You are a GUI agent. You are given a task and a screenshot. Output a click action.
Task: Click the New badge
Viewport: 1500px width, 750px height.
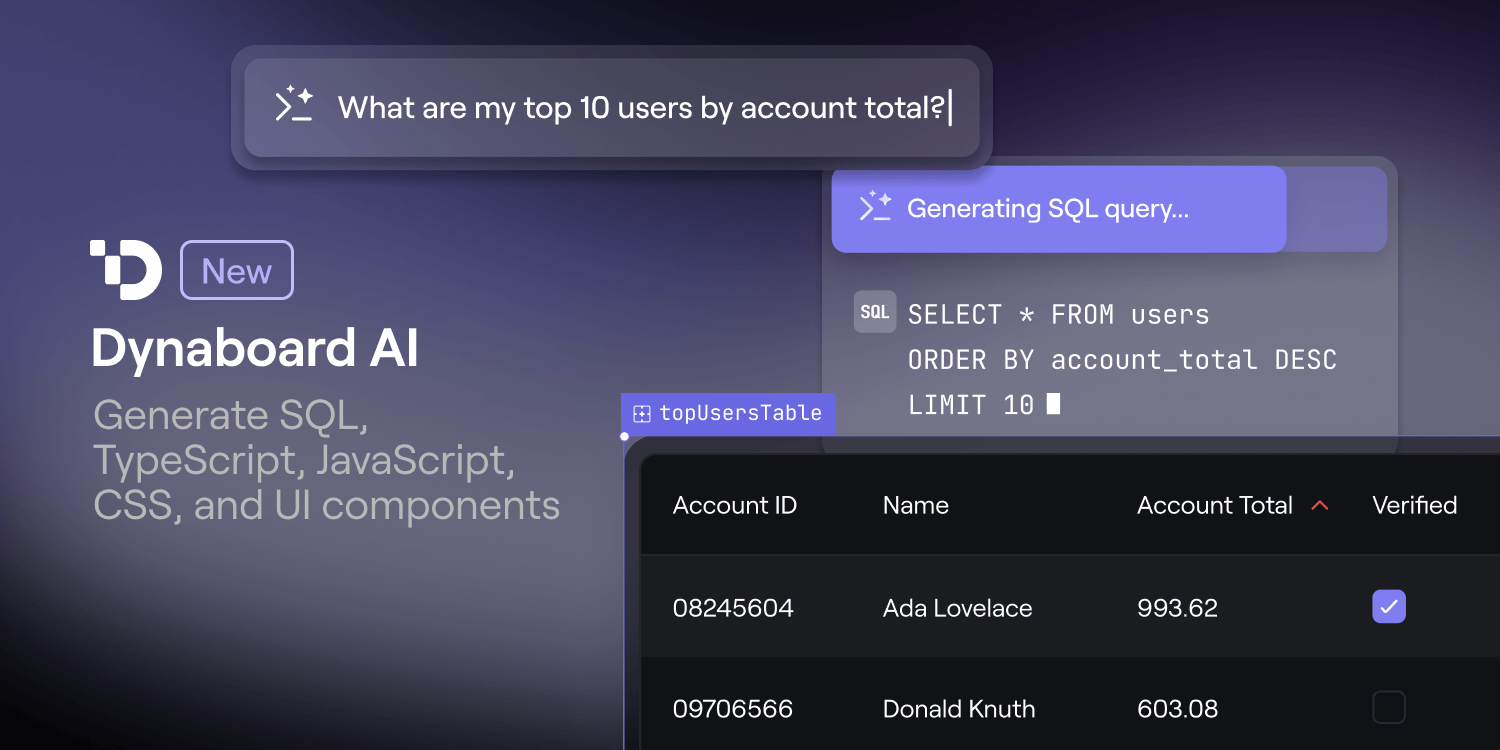[236, 269]
